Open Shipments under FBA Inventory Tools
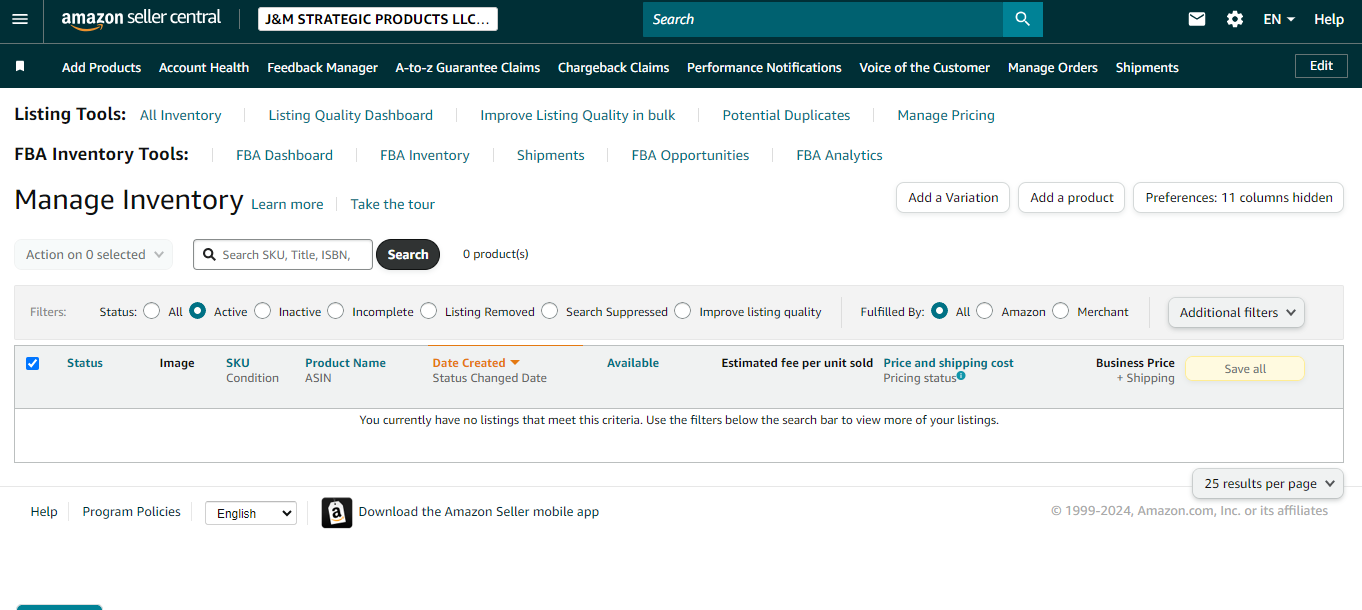Screen dimensions: 1362x610 tap(550, 155)
